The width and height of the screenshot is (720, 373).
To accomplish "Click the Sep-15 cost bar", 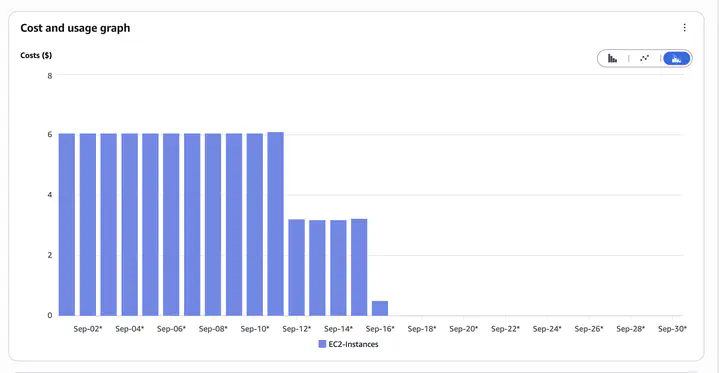I will point(359,267).
